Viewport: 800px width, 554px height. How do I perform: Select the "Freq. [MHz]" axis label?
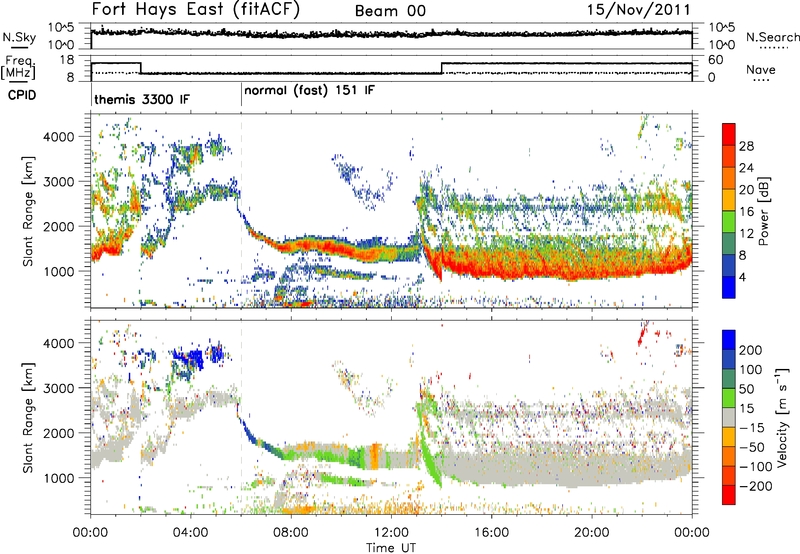tap(18, 67)
